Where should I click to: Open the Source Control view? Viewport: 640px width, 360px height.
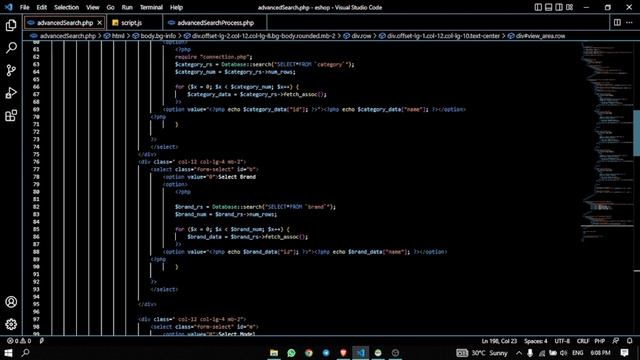tap(11, 70)
